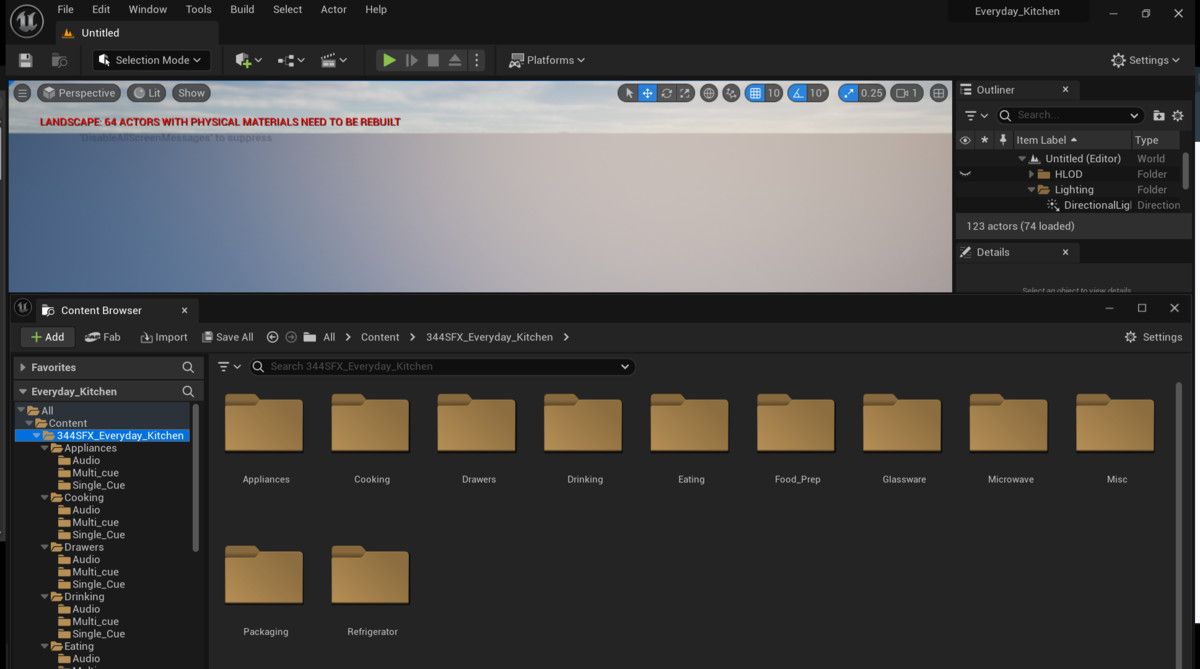Open the browse-to-content icon beside the save icon
The width and height of the screenshot is (1200, 669).
[x=59, y=60]
